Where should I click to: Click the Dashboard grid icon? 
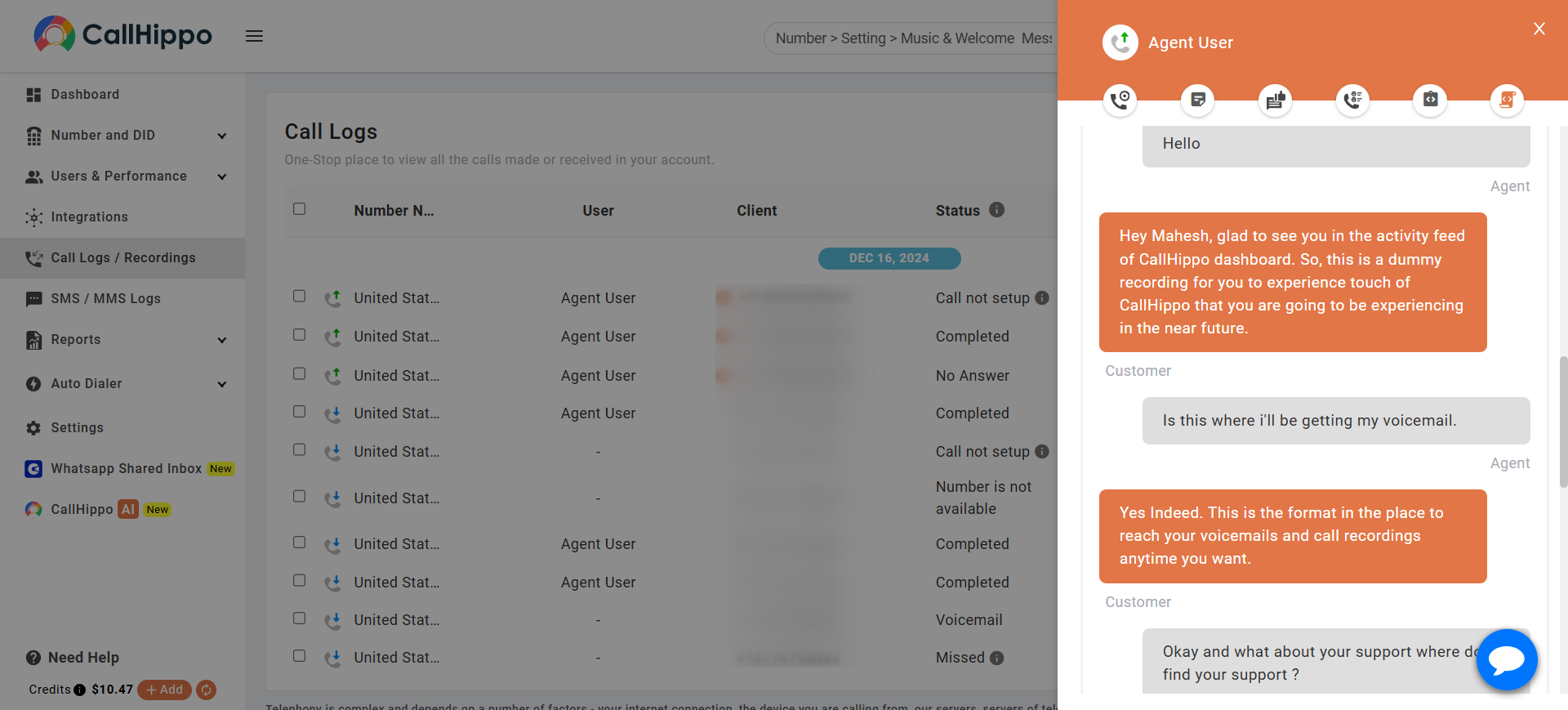click(x=33, y=95)
